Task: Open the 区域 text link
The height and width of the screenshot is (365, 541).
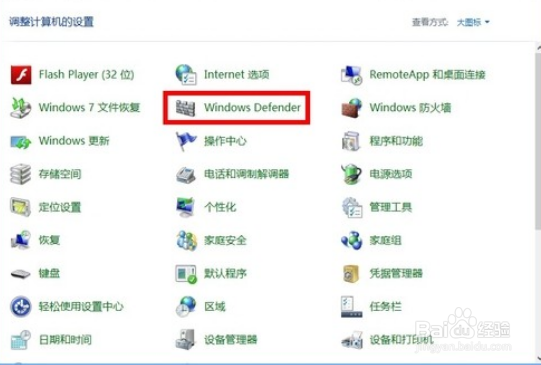Action: [x=215, y=307]
